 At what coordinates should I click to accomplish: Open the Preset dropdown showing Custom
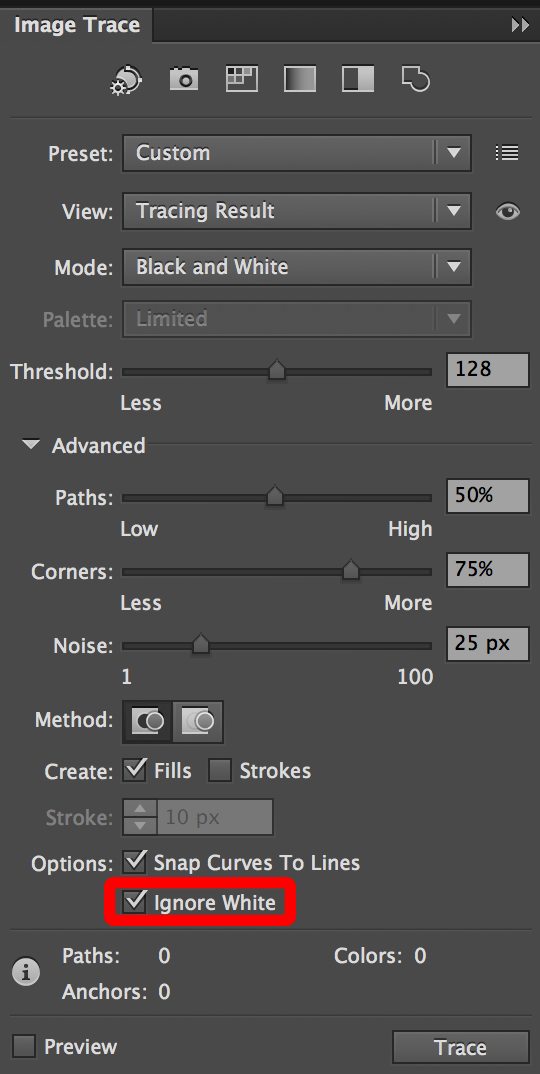(297, 153)
